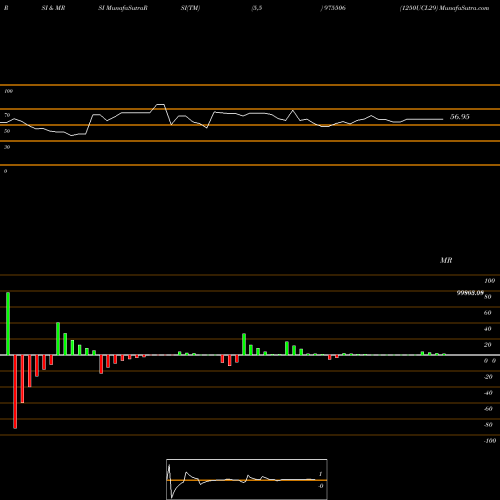
Task: Select the 70 level label on RSI axis
Action: click(x=7, y=115)
